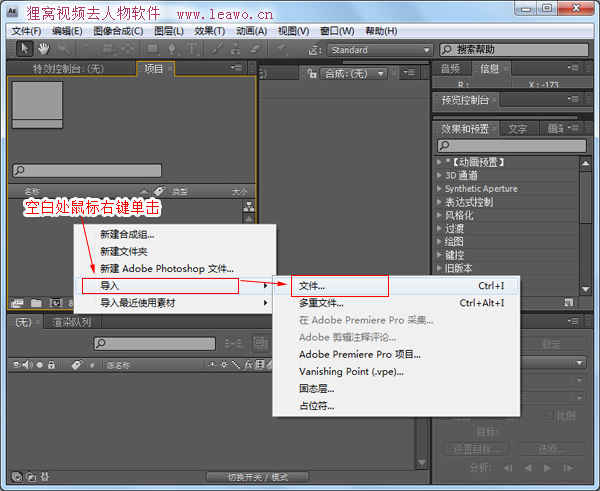Click the project panel search field
Screen dimensions: 600x491
point(87,170)
